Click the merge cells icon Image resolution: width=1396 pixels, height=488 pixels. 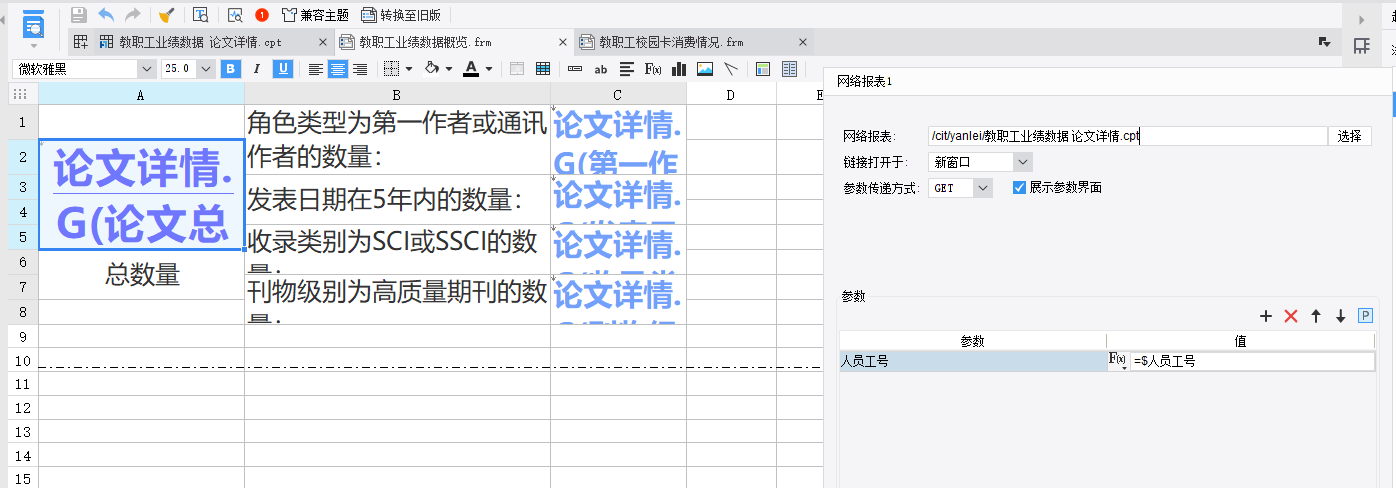tap(517, 69)
